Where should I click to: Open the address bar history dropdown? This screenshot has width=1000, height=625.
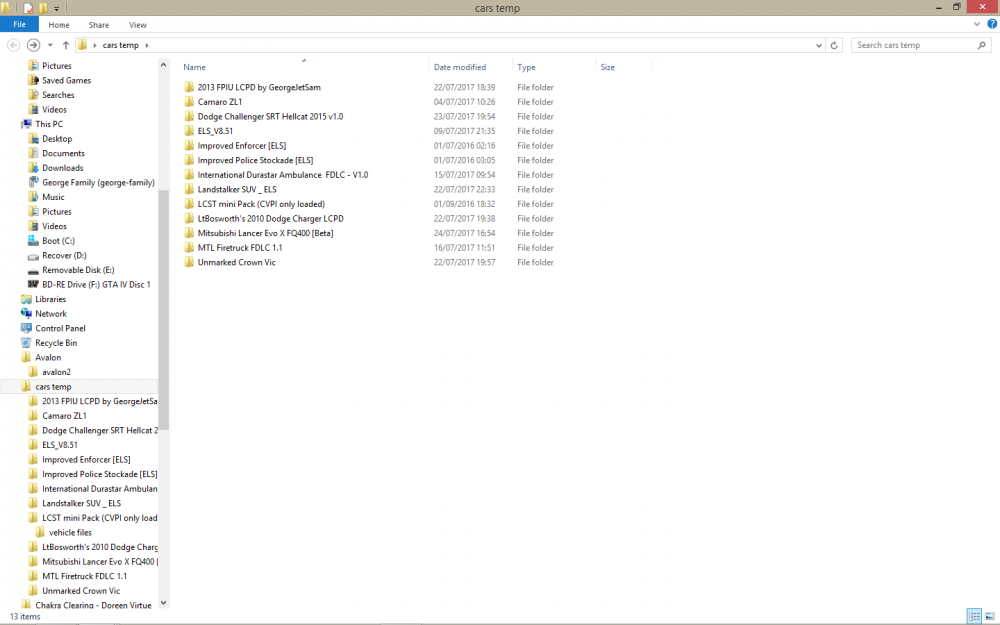tap(819, 45)
